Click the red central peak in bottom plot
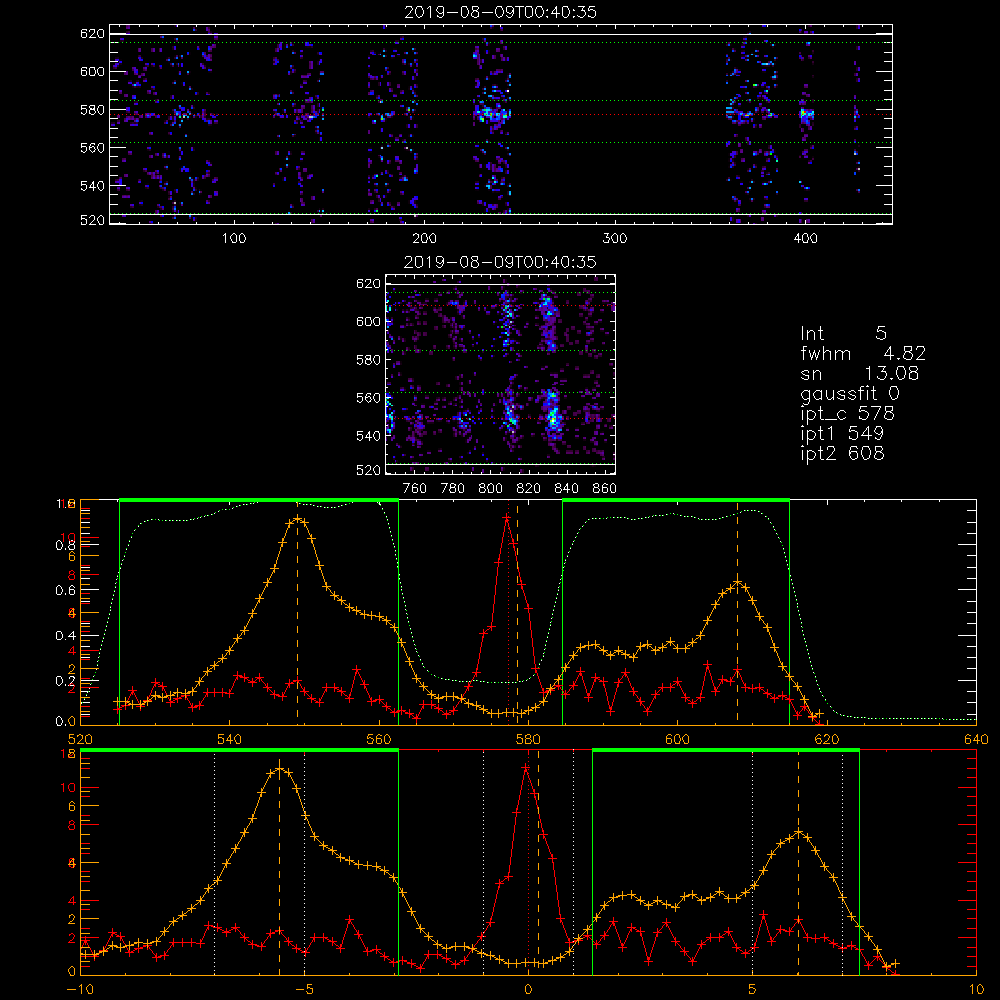 526,767
